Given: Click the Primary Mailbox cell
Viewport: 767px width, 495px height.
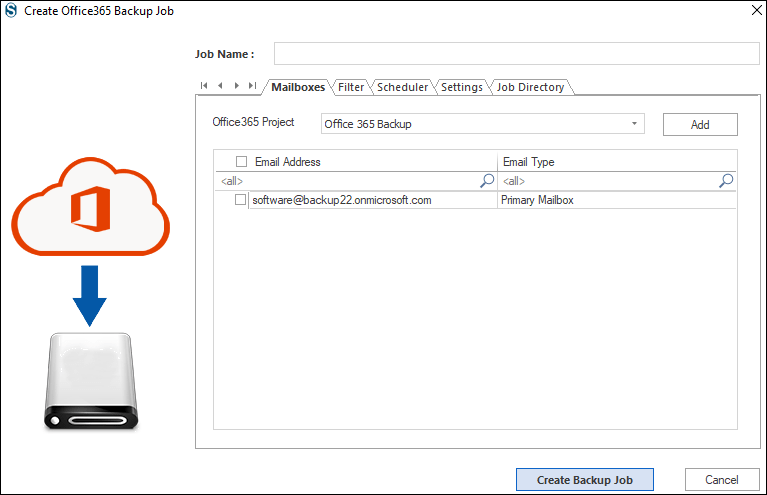Looking at the screenshot, I should [616, 200].
